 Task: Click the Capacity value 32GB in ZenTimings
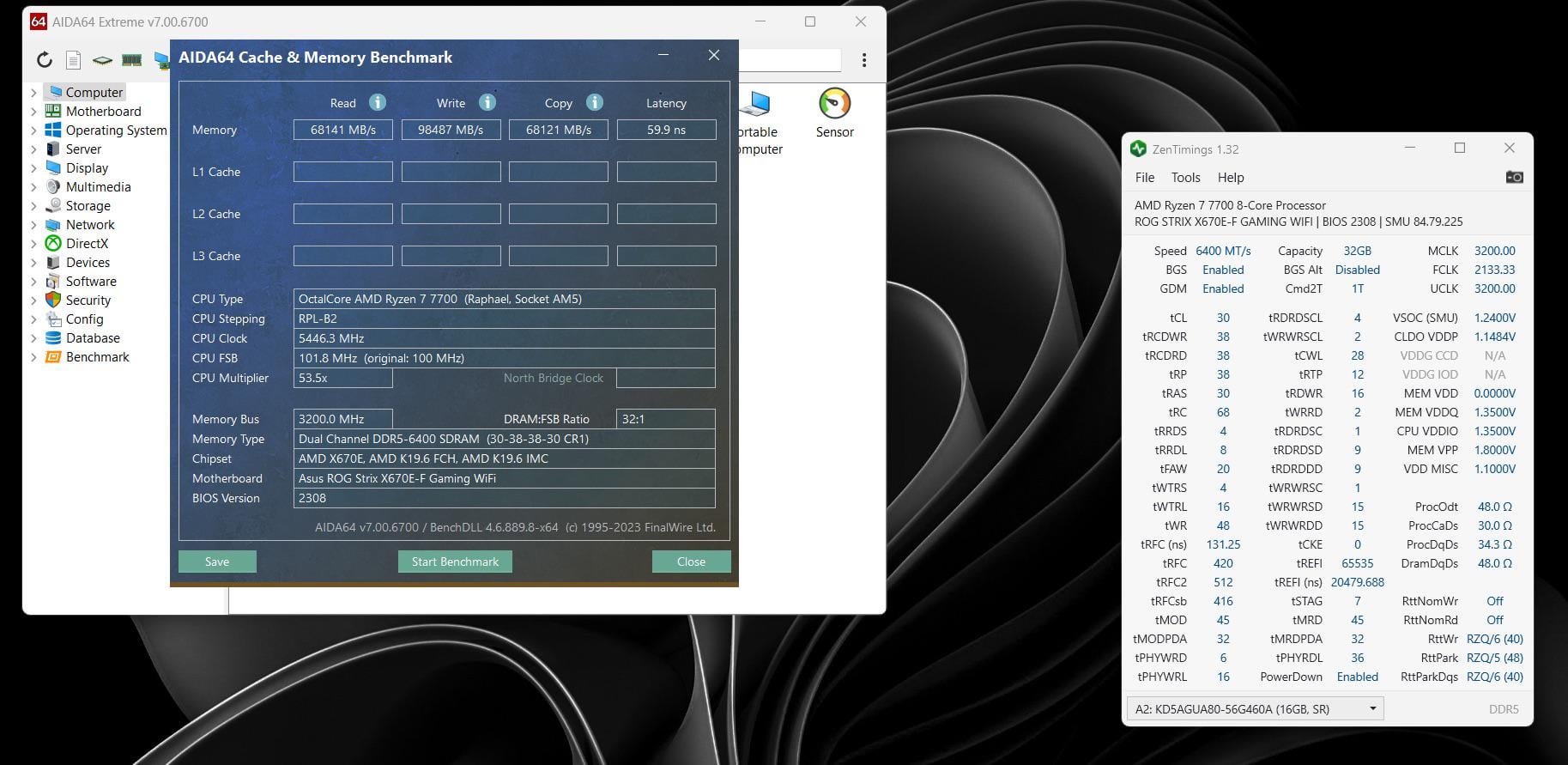[x=1357, y=251]
